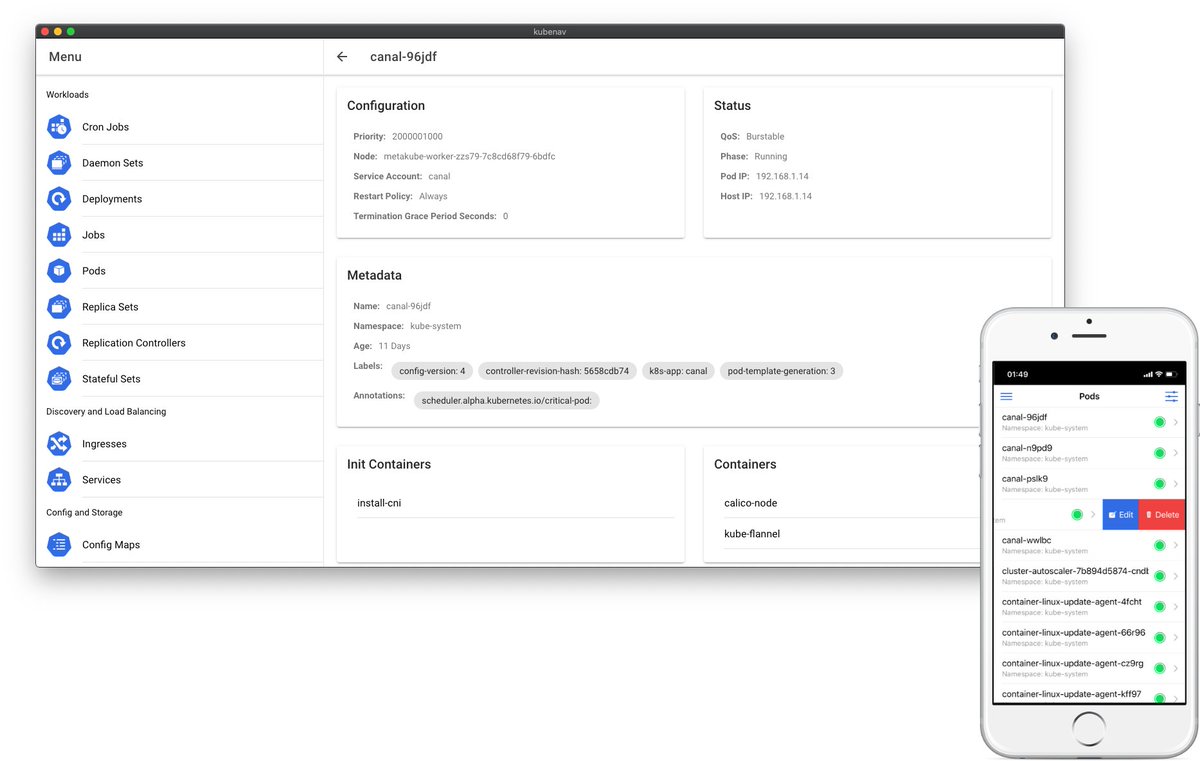Image resolution: width=1200 pixels, height=761 pixels.
Task: Click status dot of container-linux-update-agent-66r96
Action: tap(1160, 637)
